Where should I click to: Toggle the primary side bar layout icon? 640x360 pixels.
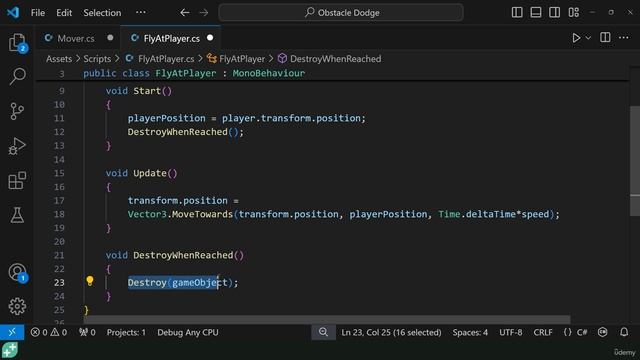coord(517,12)
